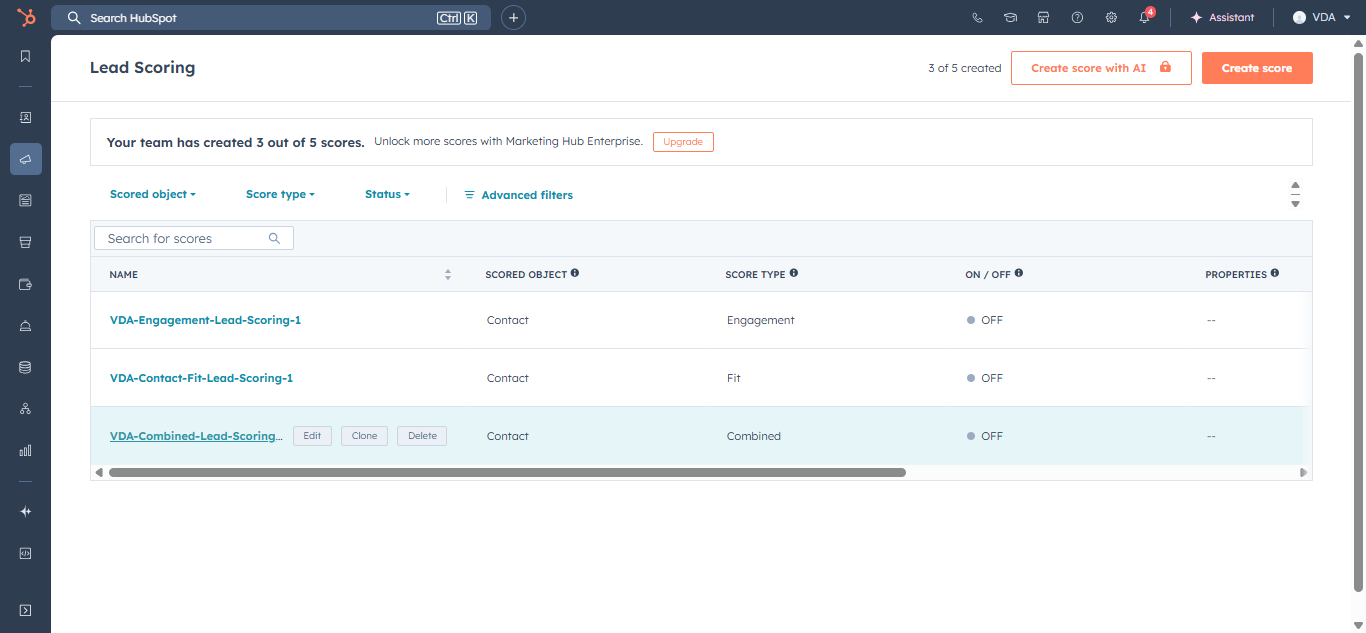Open VDA-Engagement-Lead-Scoring-1 score
The image size is (1366, 633).
click(205, 320)
